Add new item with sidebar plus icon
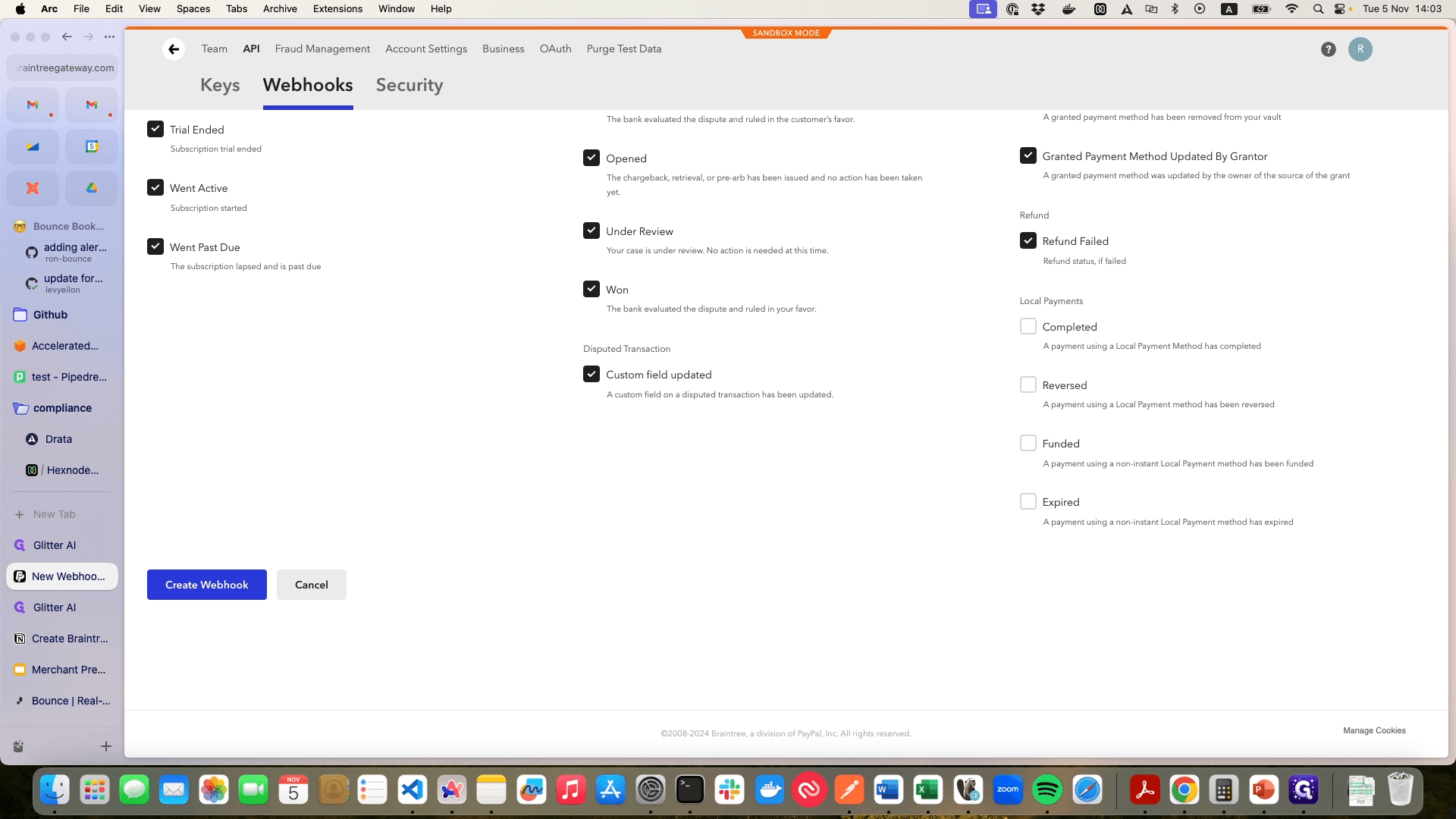The width and height of the screenshot is (1456, 819). (106, 746)
